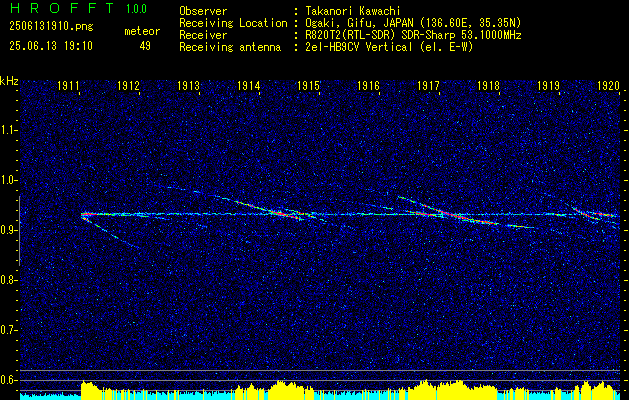Click the meteor label
629x400 pixels.
(x=142, y=31)
